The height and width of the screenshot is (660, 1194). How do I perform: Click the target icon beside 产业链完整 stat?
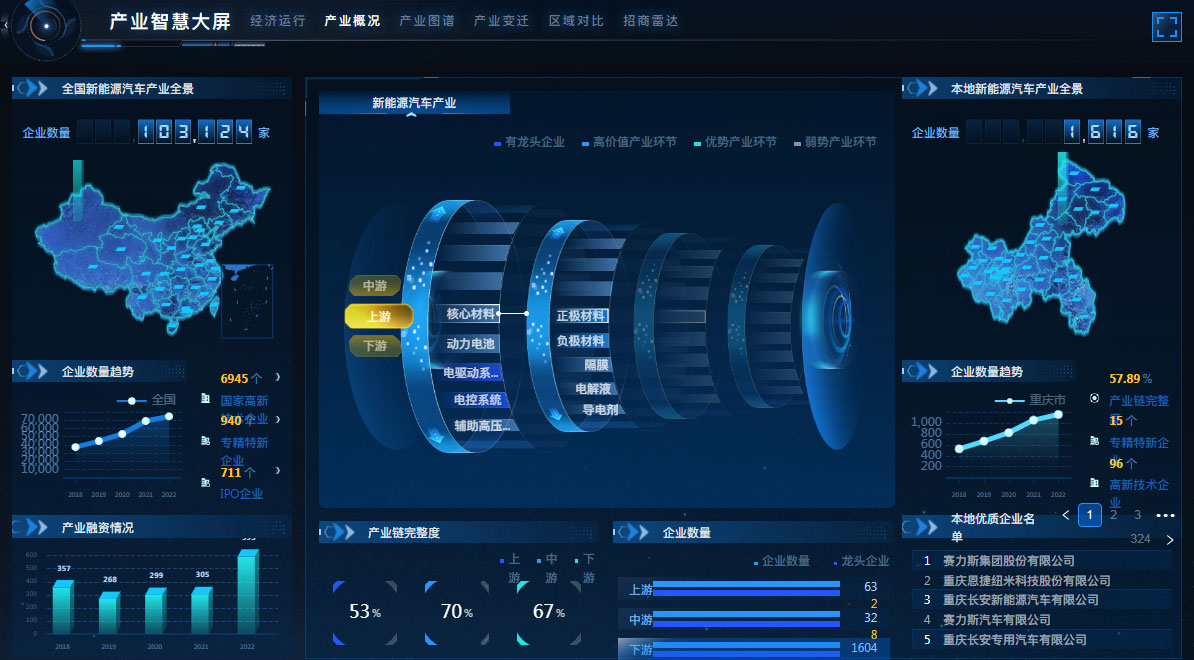pos(1094,398)
